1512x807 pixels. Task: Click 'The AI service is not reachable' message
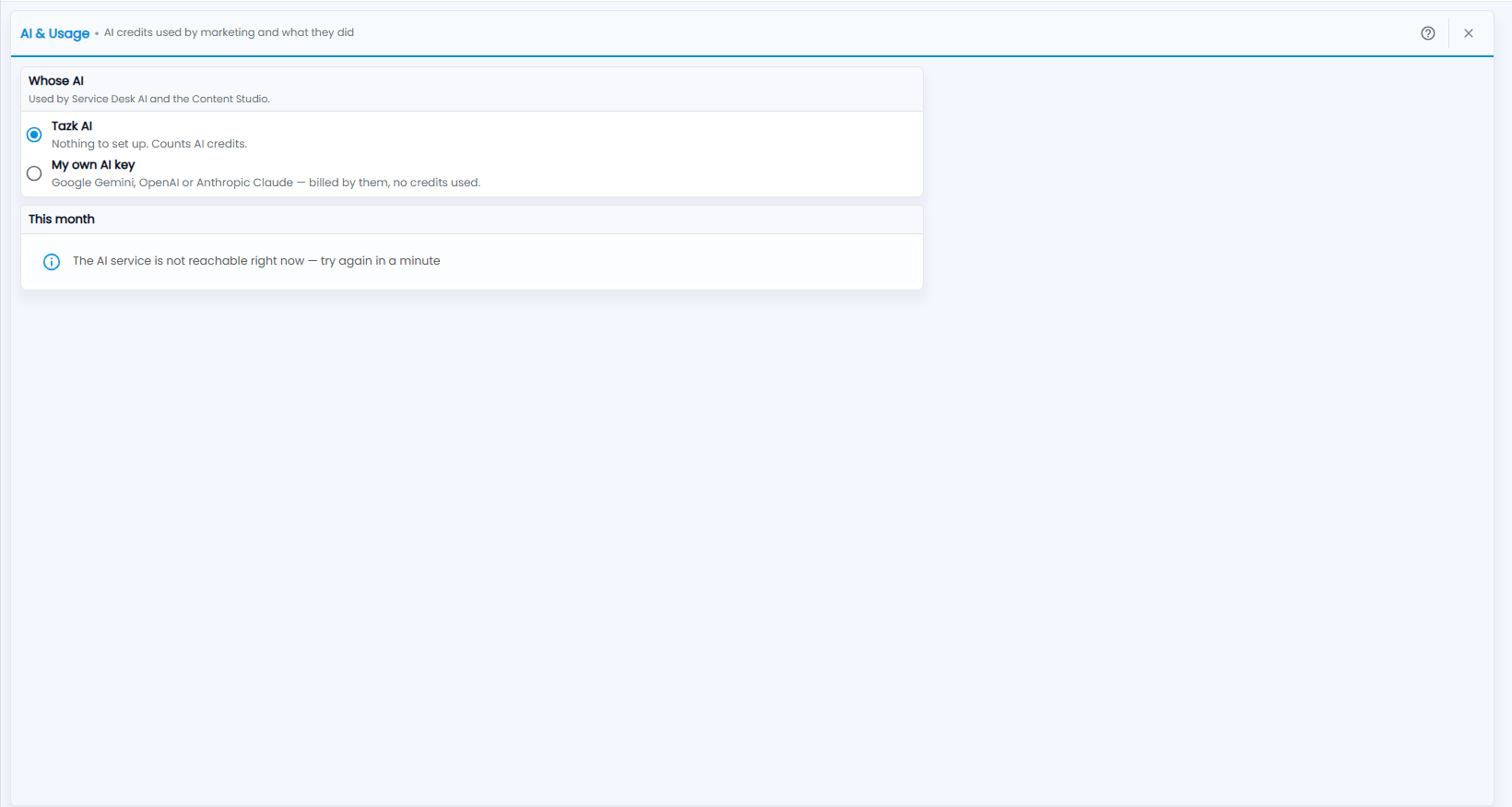click(x=256, y=261)
